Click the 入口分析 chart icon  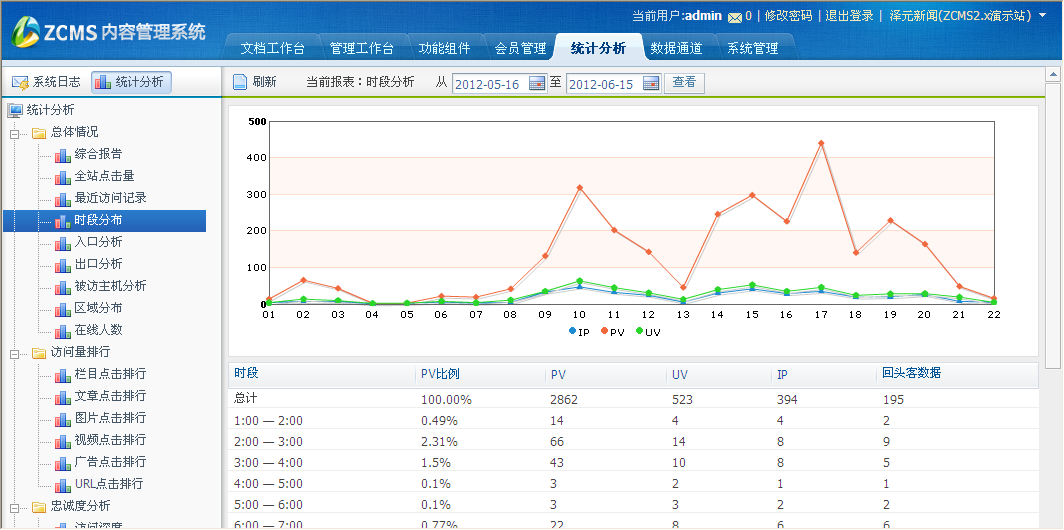coord(63,242)
